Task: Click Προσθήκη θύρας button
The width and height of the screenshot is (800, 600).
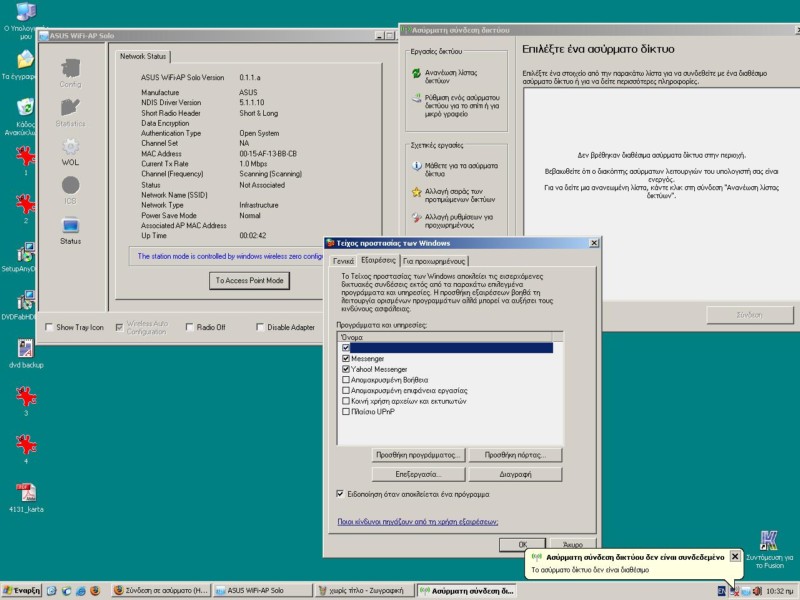Action: pos(515,455)
